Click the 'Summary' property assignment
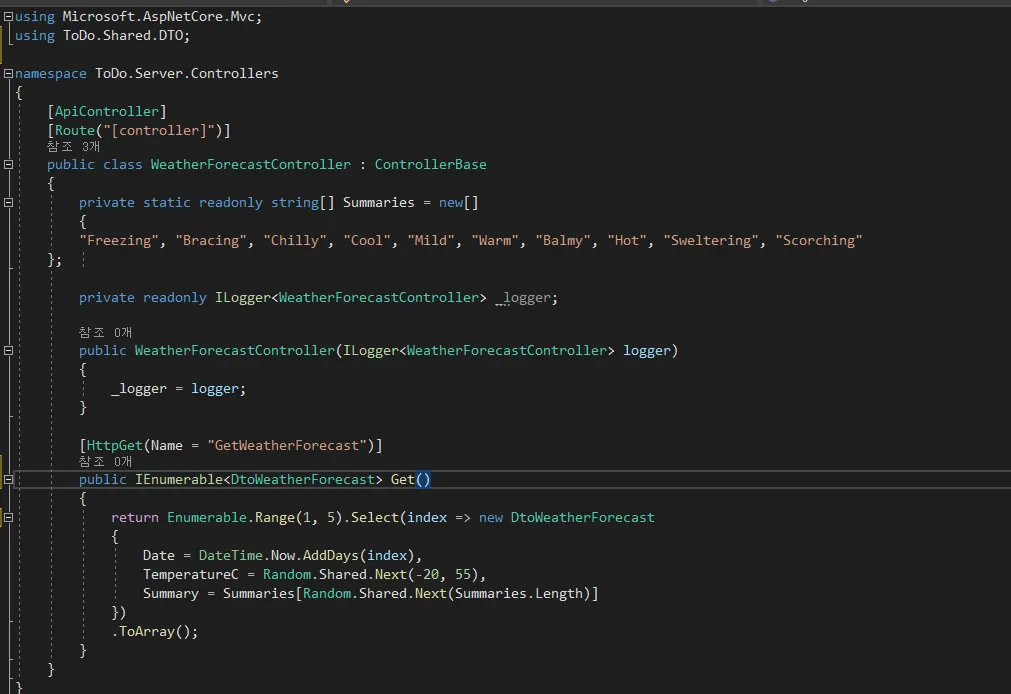The width and height of the screenshot is (1011, 694). [x=171, y=593]
